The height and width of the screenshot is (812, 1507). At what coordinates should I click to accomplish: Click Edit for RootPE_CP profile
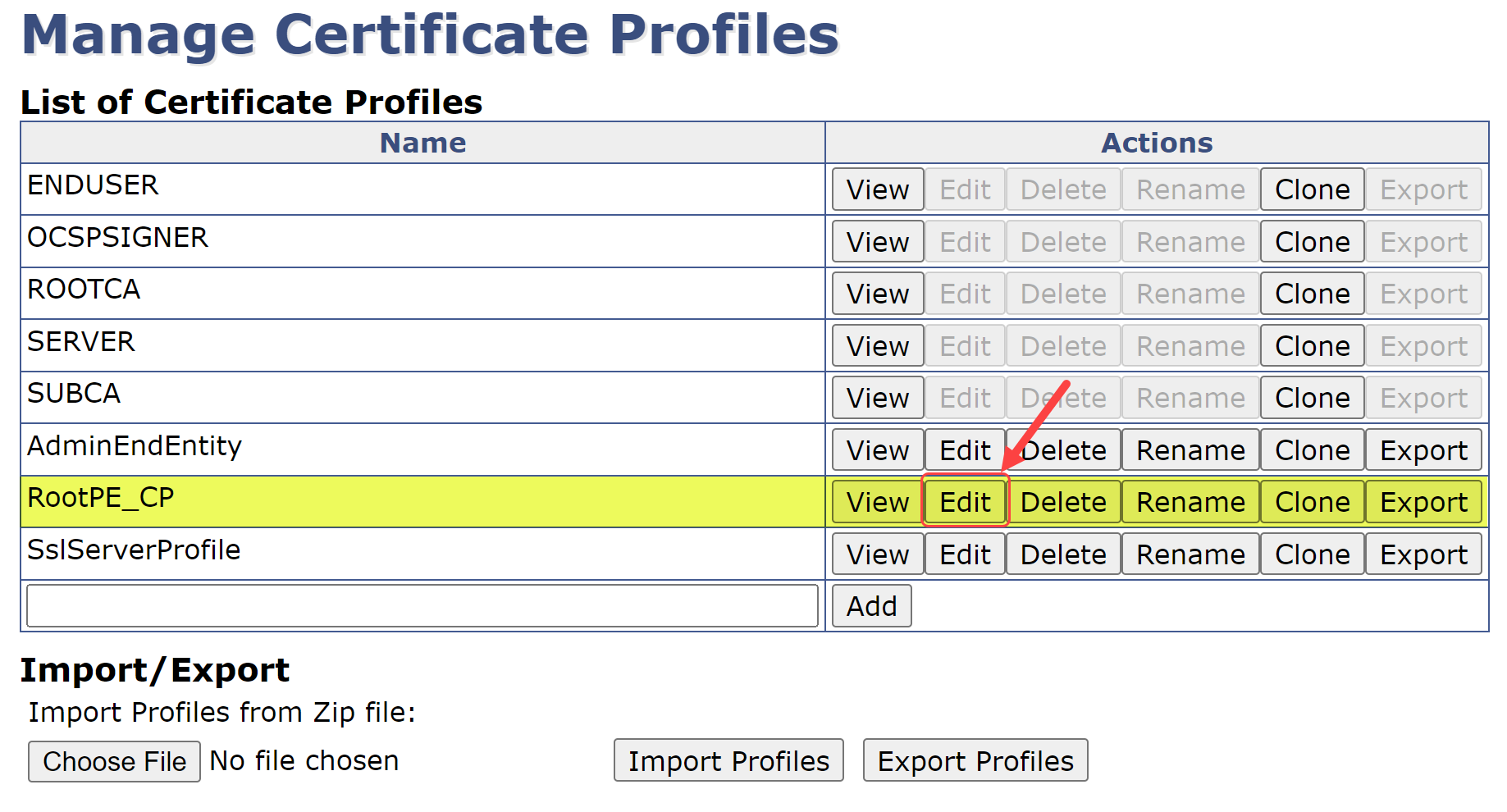tap(965, 502)
